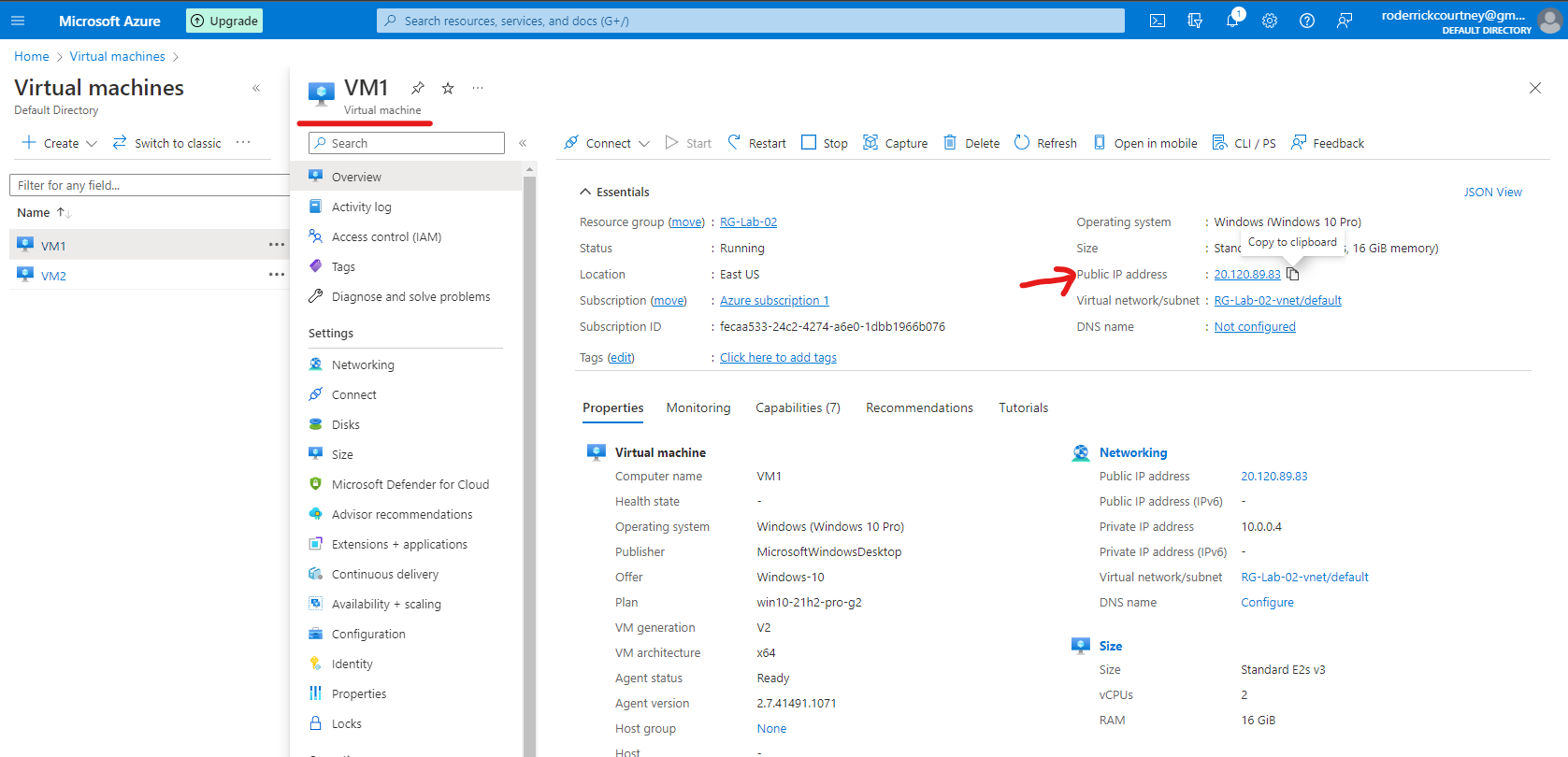The image size is (1568, 757).
Task: Open the account profile avatar
Action: (x=1549, y=21)
